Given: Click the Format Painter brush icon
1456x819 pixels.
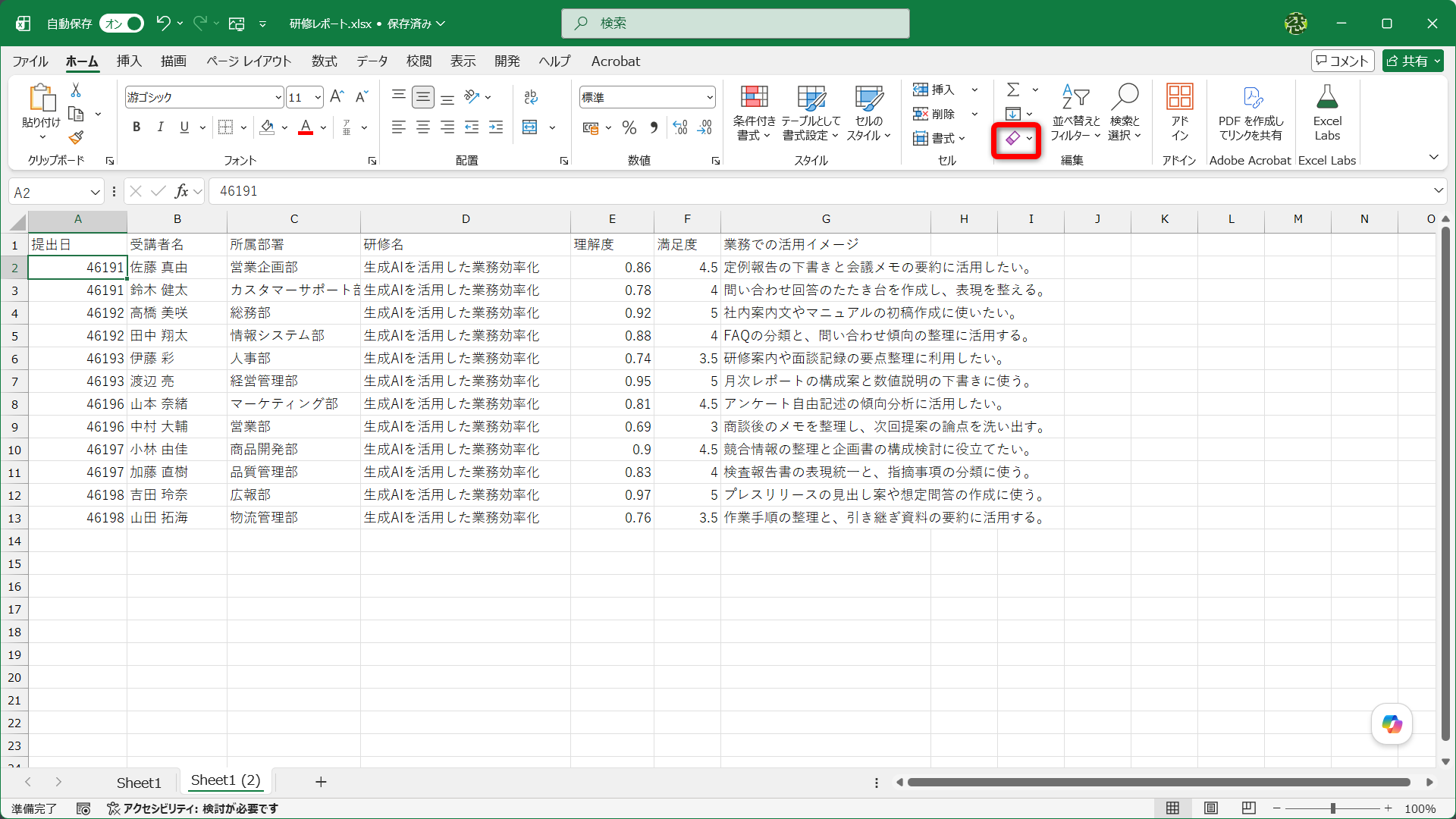Looking at the screenshot, I should (x=76, y=137).
